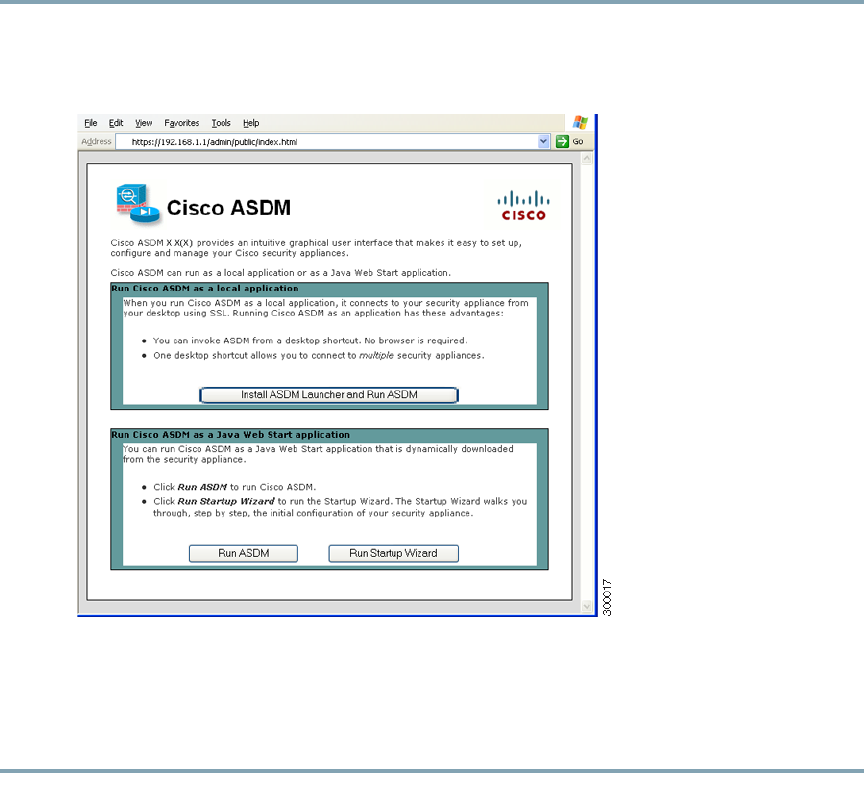Click the Cisco ASDM firewall logo icon
This screenshot has width=864, height=785.
[x=138, y=204]
